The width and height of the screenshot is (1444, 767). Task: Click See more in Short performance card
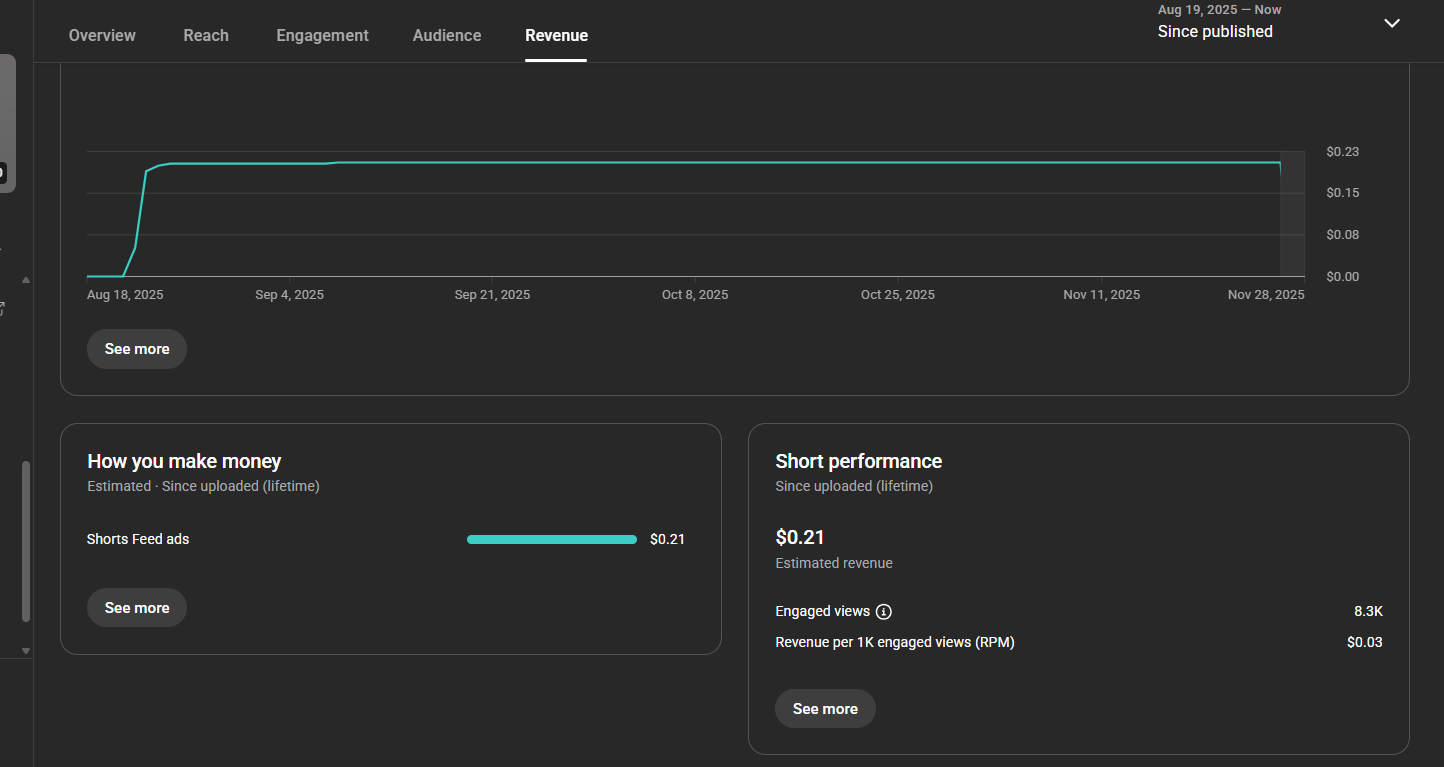pyautogui.click(x=825, y=709)
